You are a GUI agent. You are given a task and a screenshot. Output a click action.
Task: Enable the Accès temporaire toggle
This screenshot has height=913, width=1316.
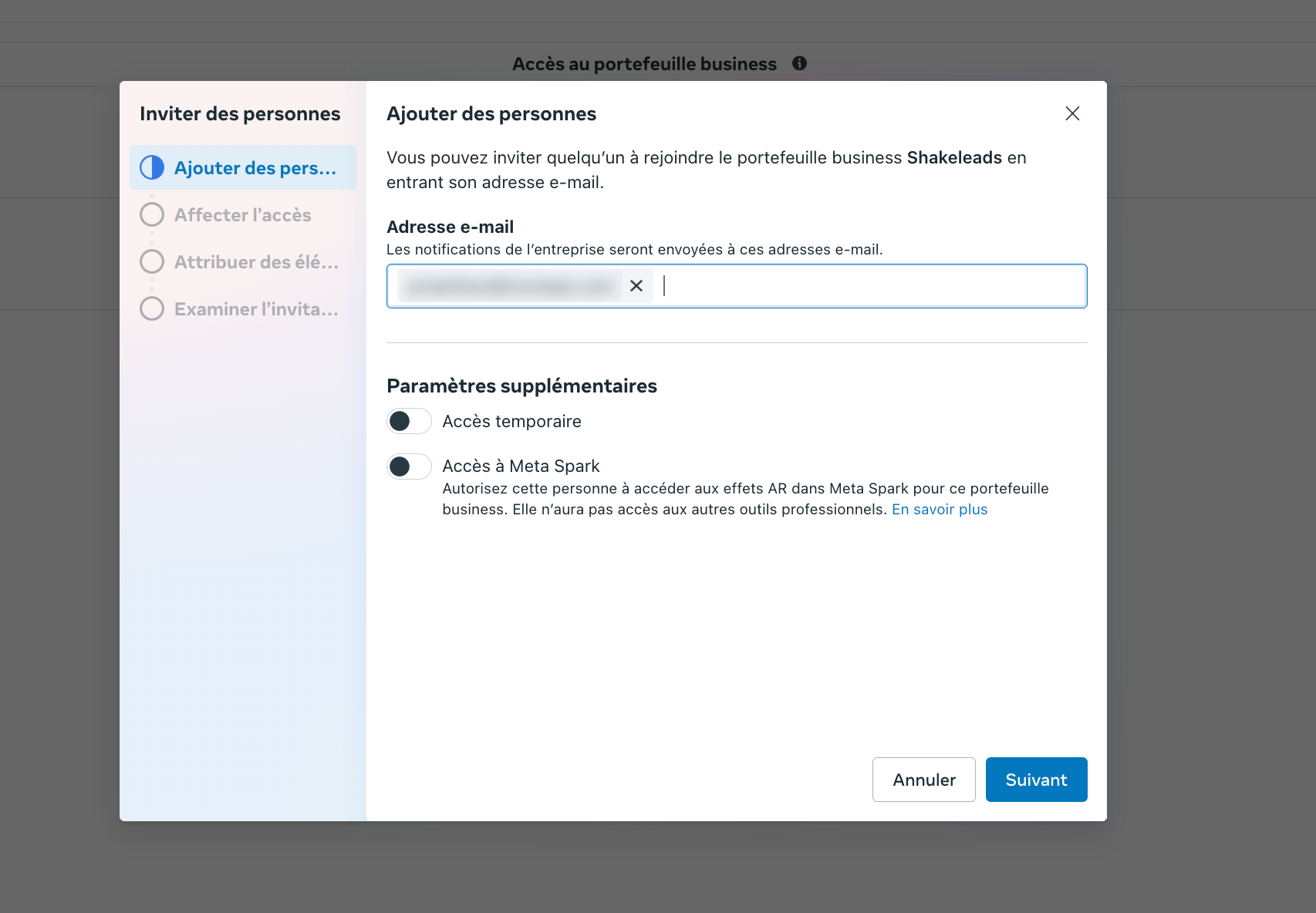[409, 421]
